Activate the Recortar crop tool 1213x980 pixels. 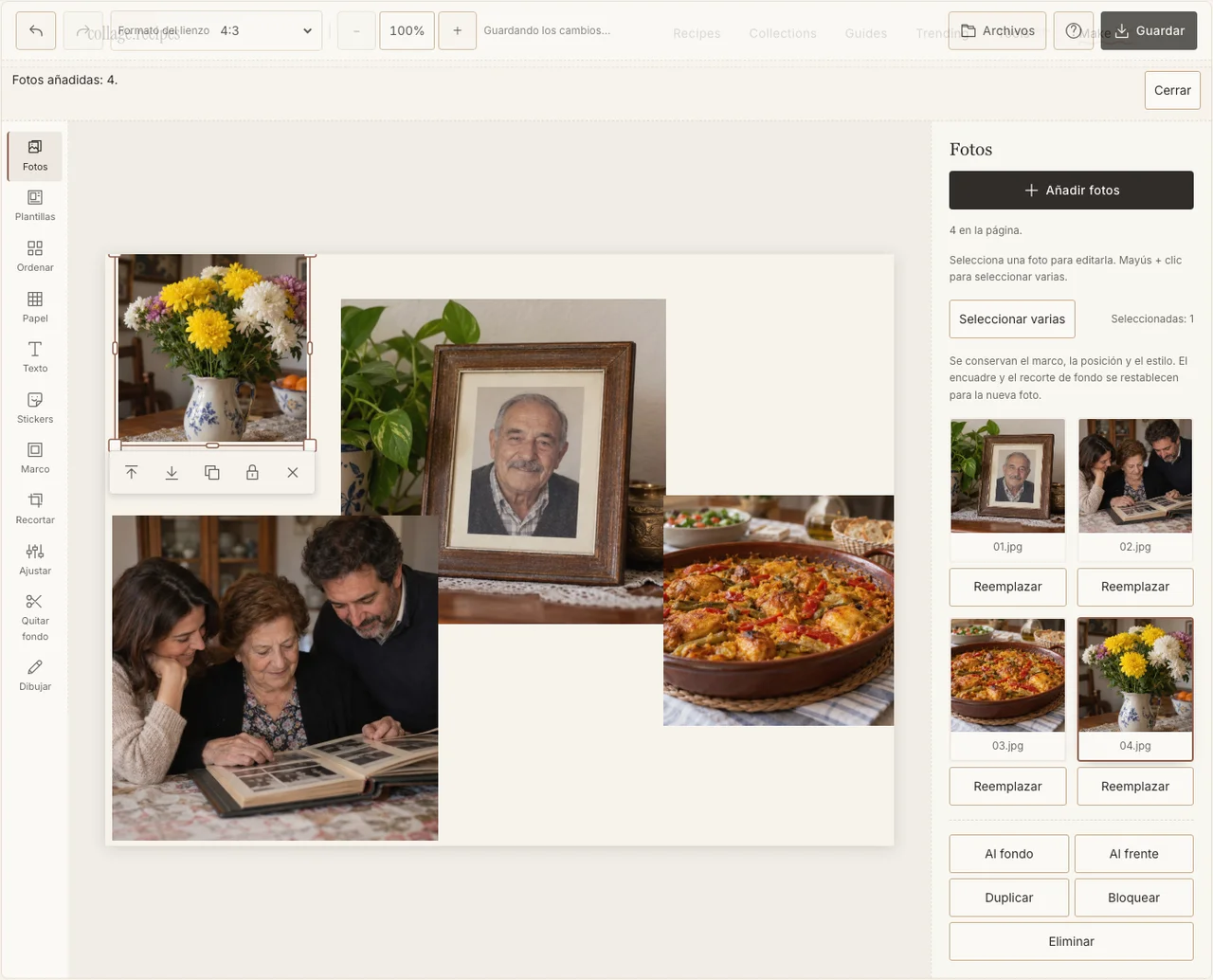[35, 509]
